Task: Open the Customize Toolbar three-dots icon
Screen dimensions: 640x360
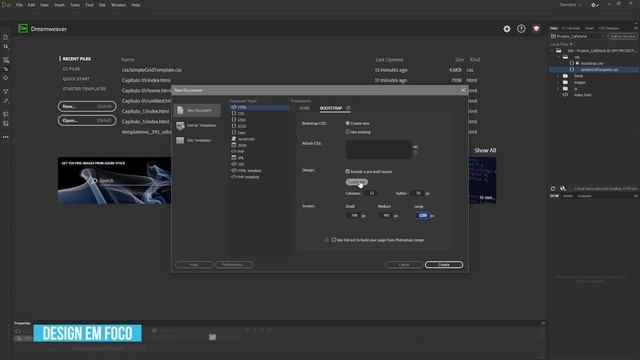Action: point(6,137)
